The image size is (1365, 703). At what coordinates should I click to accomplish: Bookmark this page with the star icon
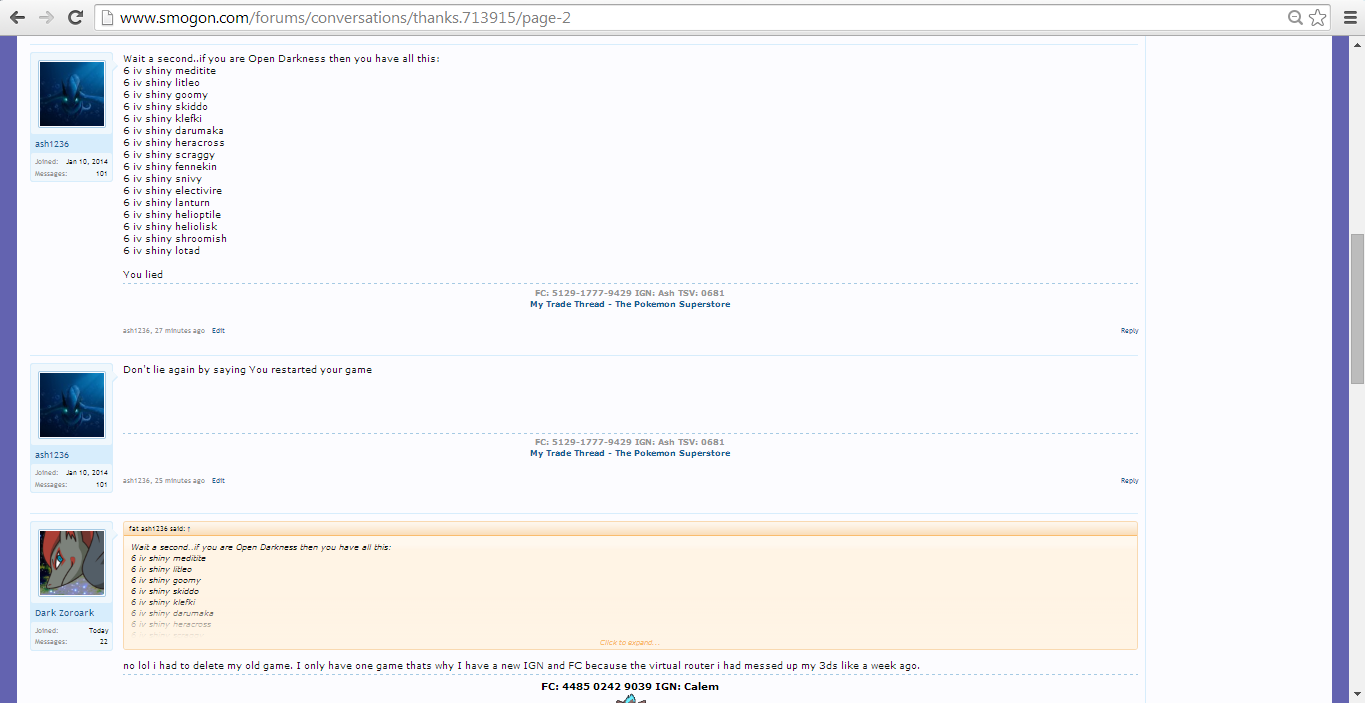(1317, 17)
